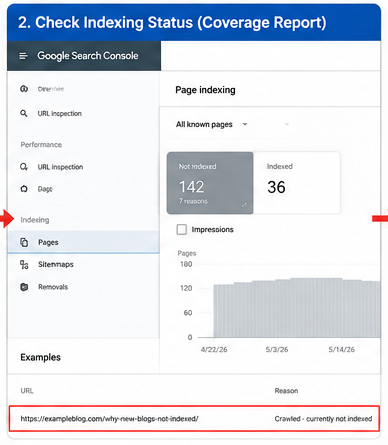Click the magnifier icon beside the top URL inspection item

pyautogui.click(x=24, y=114)
